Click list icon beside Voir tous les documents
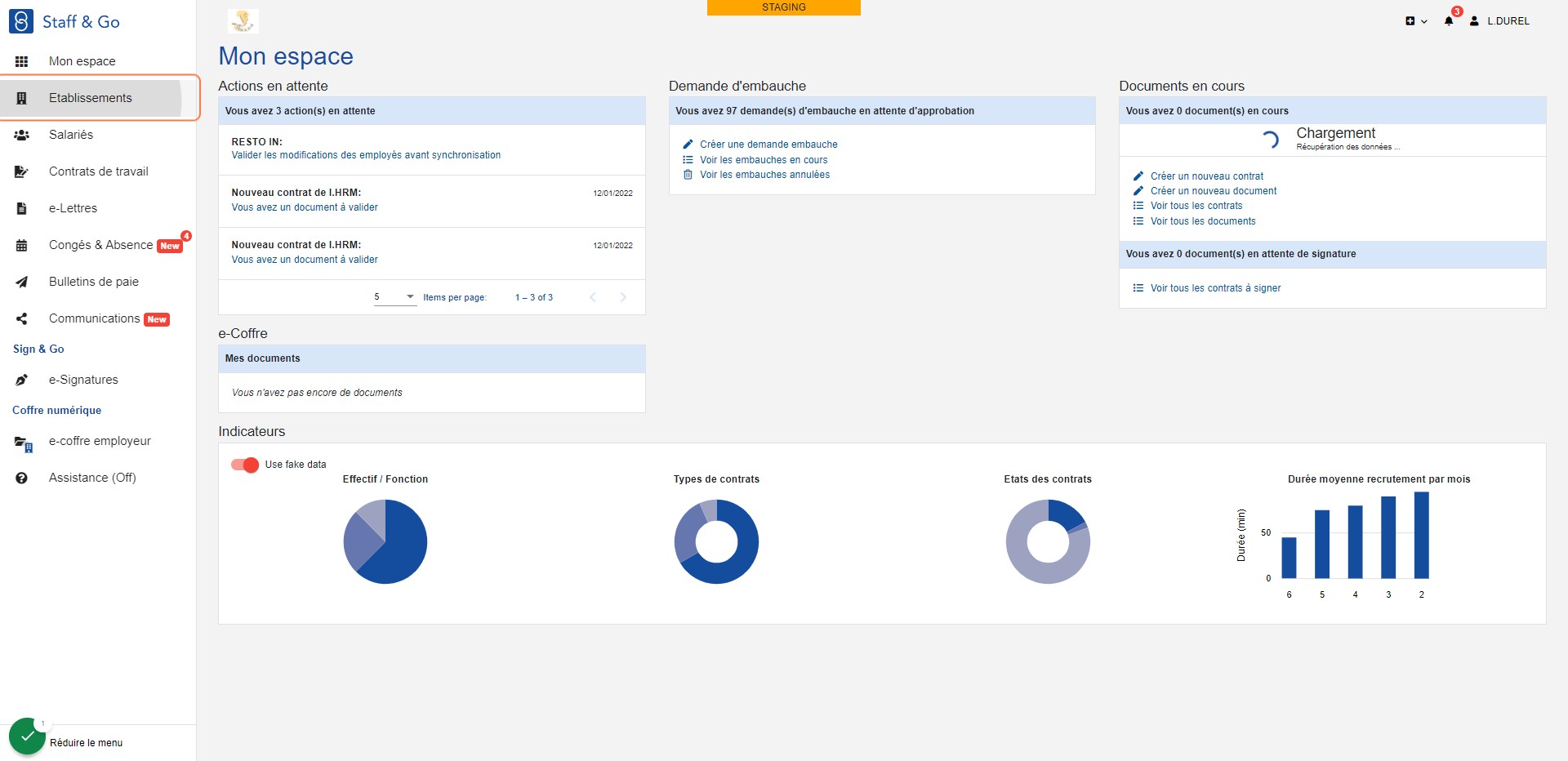Screen dimensions: 1568x761 1138,221
